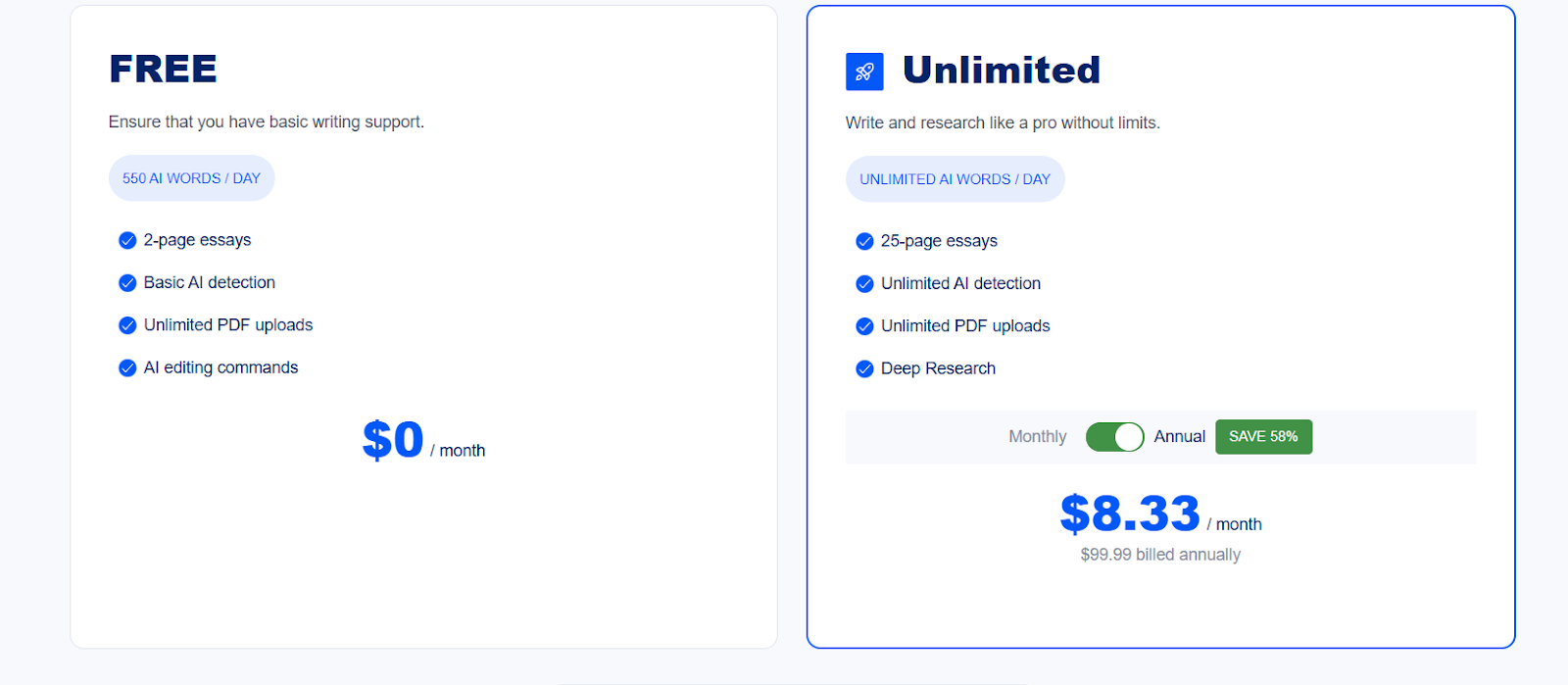Click the checkmark beside Unlimited AI detection
The height and width of the screenshot is (685, 1568).
[864, 284]
